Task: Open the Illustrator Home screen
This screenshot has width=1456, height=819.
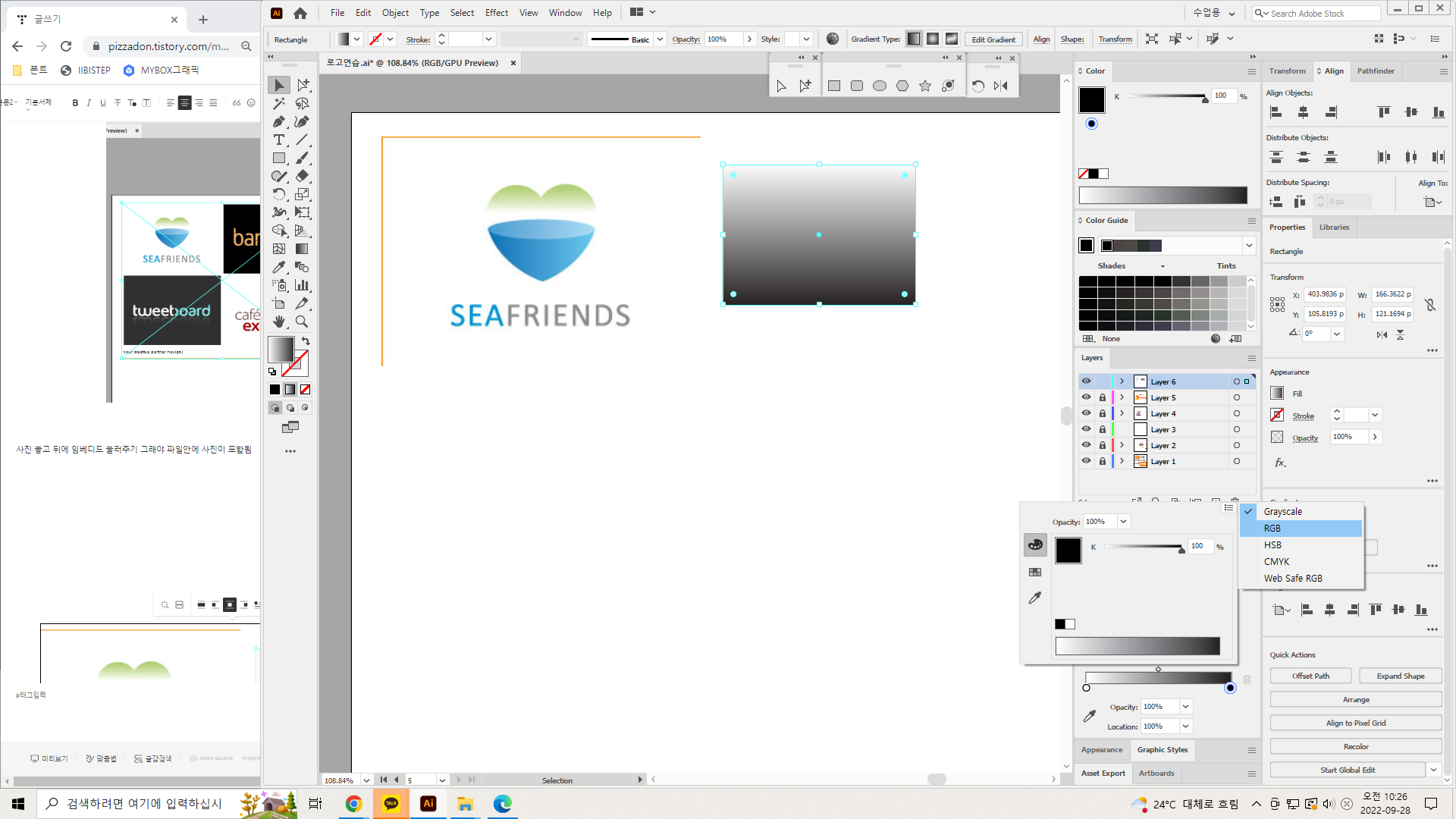Action: pos(300,13)
